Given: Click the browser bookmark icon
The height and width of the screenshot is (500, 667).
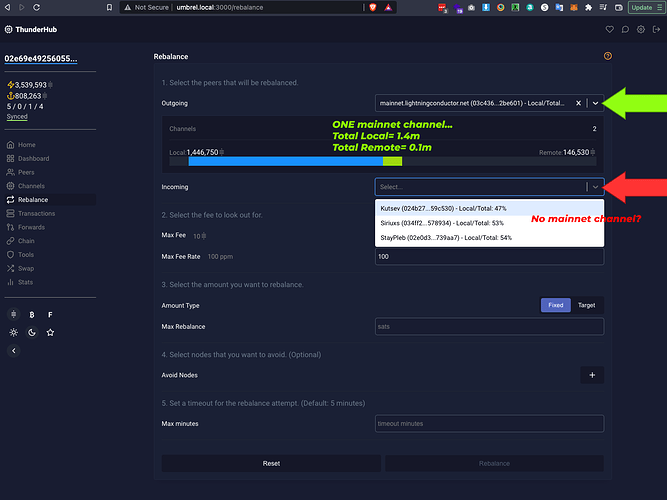Looking at the screenshot, I should tap(109, 7).
